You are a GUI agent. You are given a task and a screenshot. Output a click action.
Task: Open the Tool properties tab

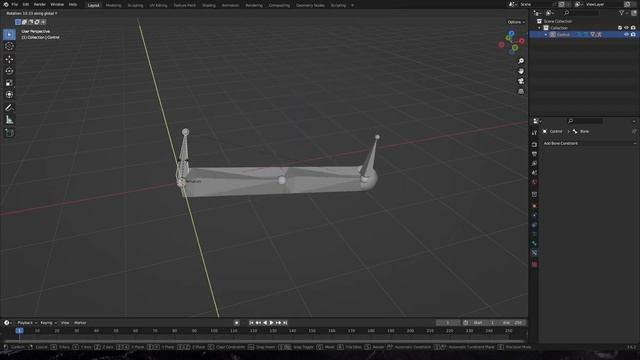[534, 133]
